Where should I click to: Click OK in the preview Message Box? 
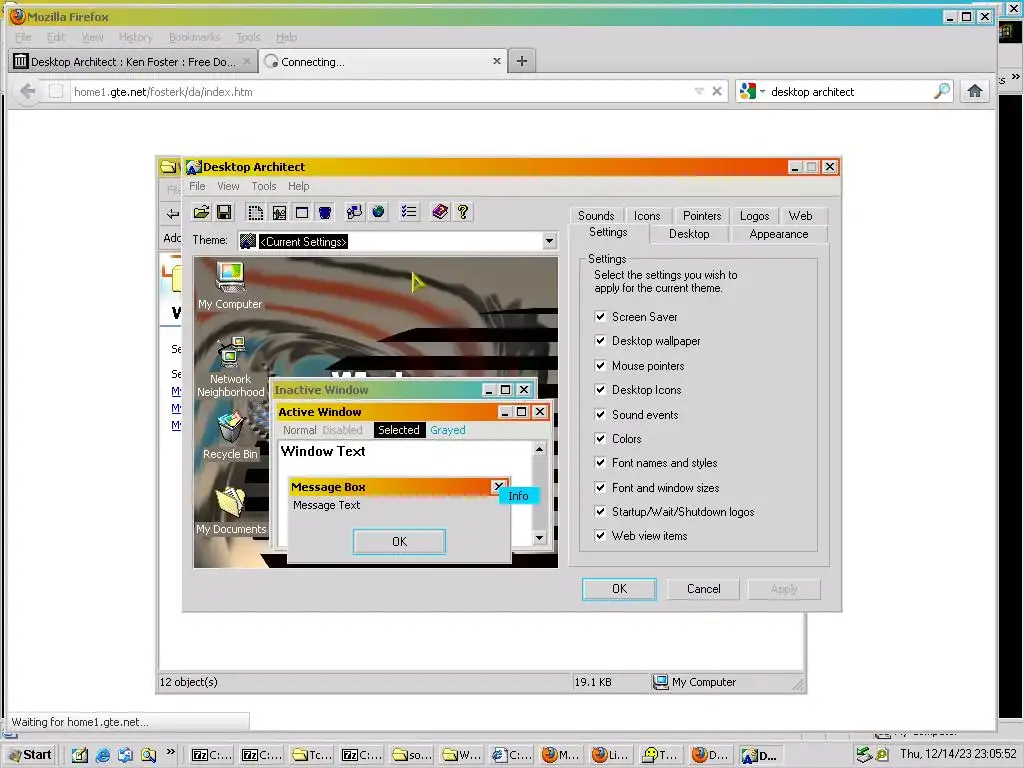click(x=399, y=542)
